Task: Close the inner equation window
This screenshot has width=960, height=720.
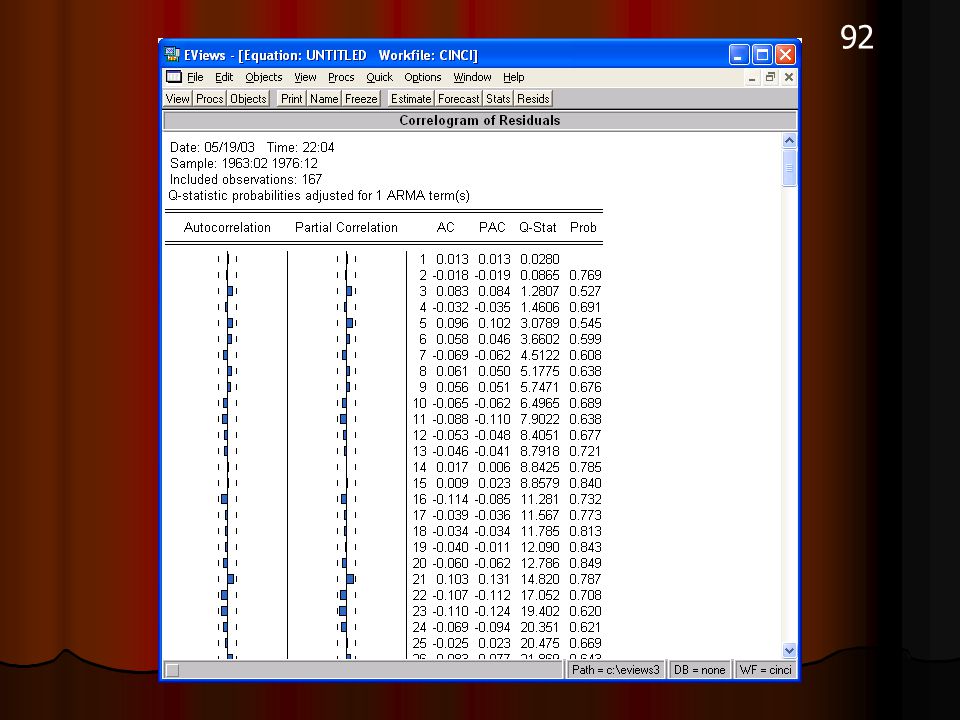Action: click(x=789, y=77)
